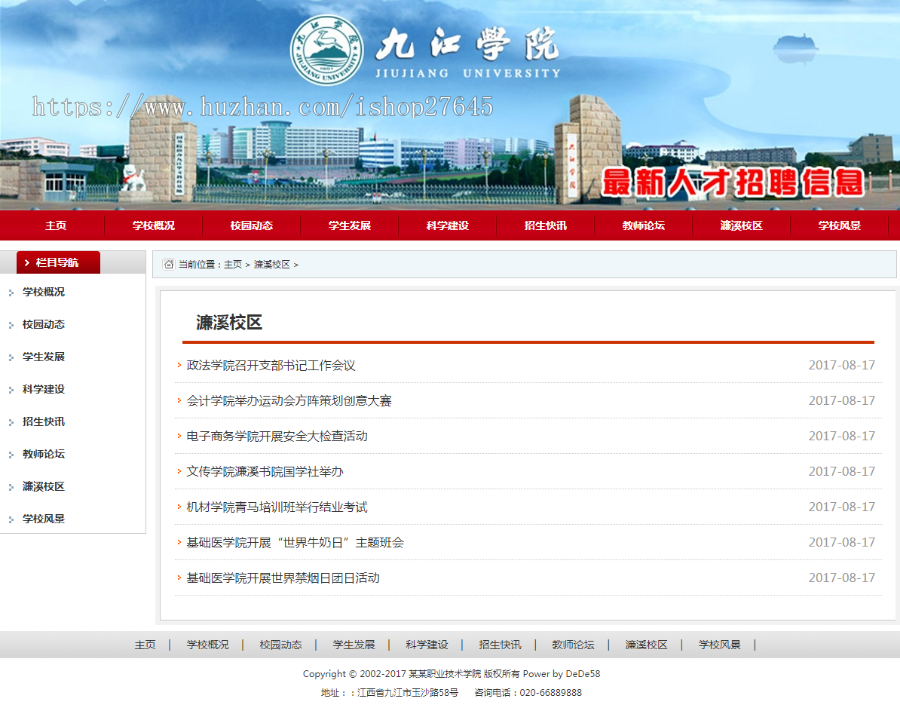Select 招生快讯 in the left sidebar
The height and width of the screenshot is (723, 900).
tap(44, 422)
